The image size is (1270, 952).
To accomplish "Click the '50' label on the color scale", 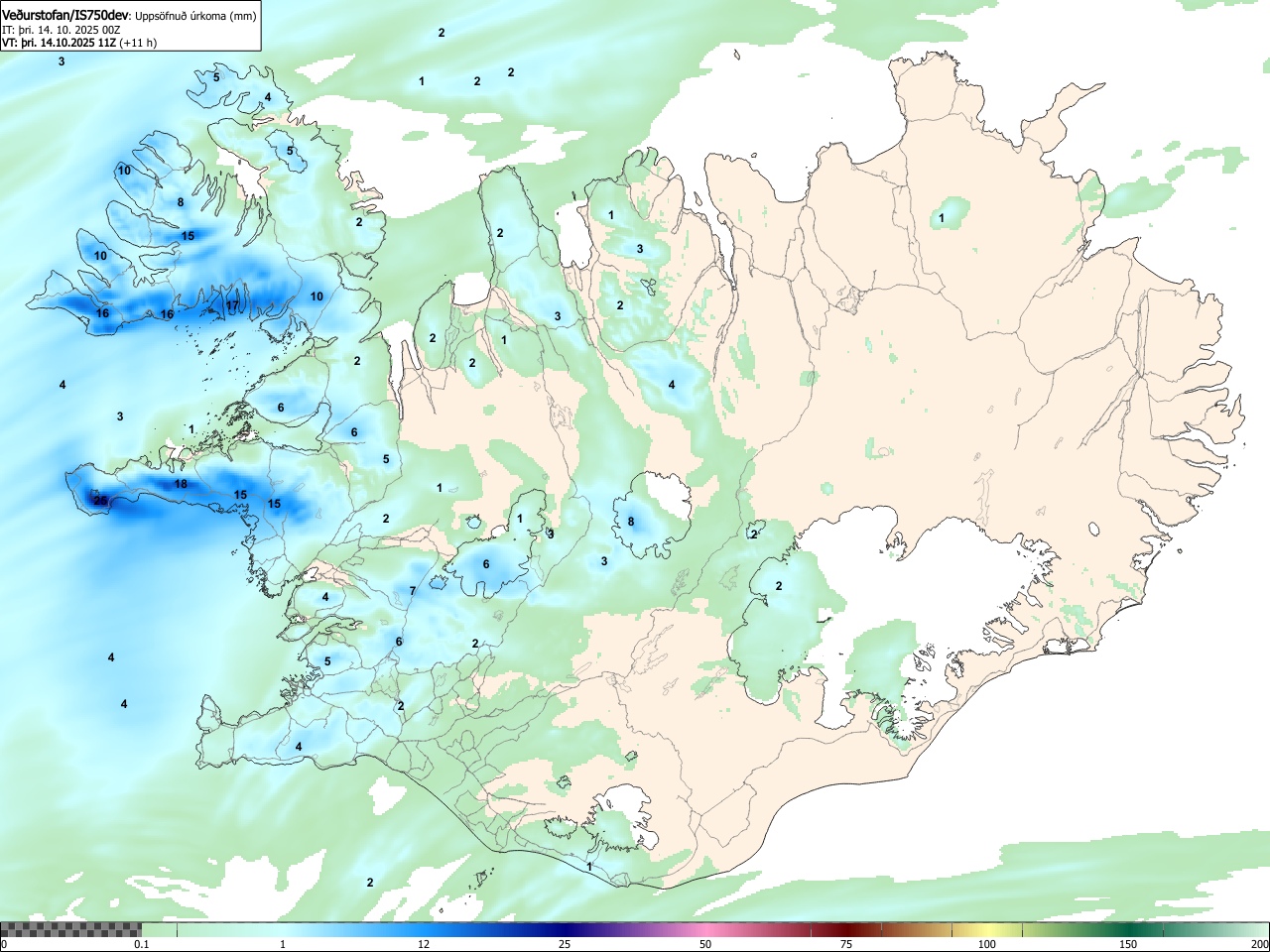I will (x=705, y=944).
